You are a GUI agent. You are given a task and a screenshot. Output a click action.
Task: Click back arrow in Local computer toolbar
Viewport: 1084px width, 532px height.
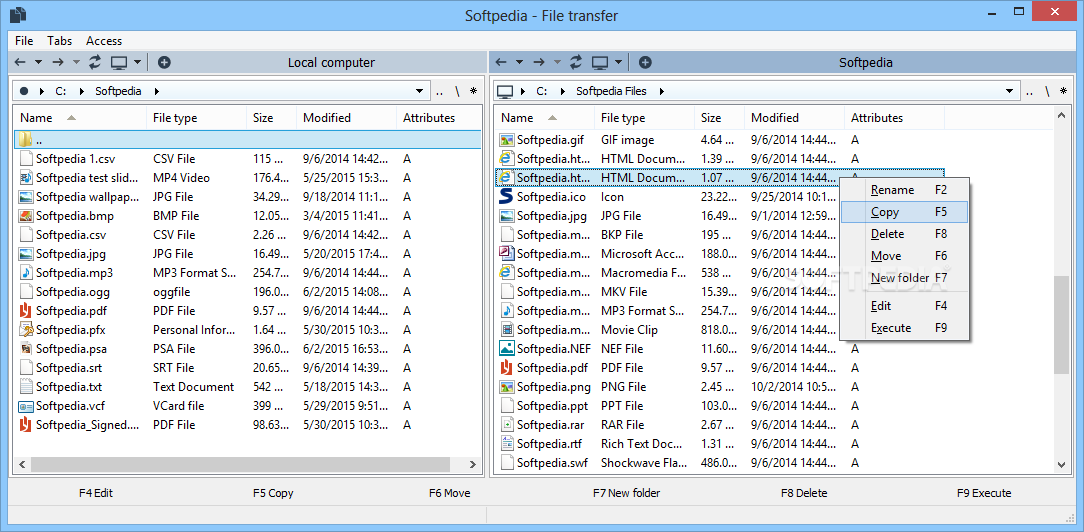pyautogui.click(x=20, y=62)
